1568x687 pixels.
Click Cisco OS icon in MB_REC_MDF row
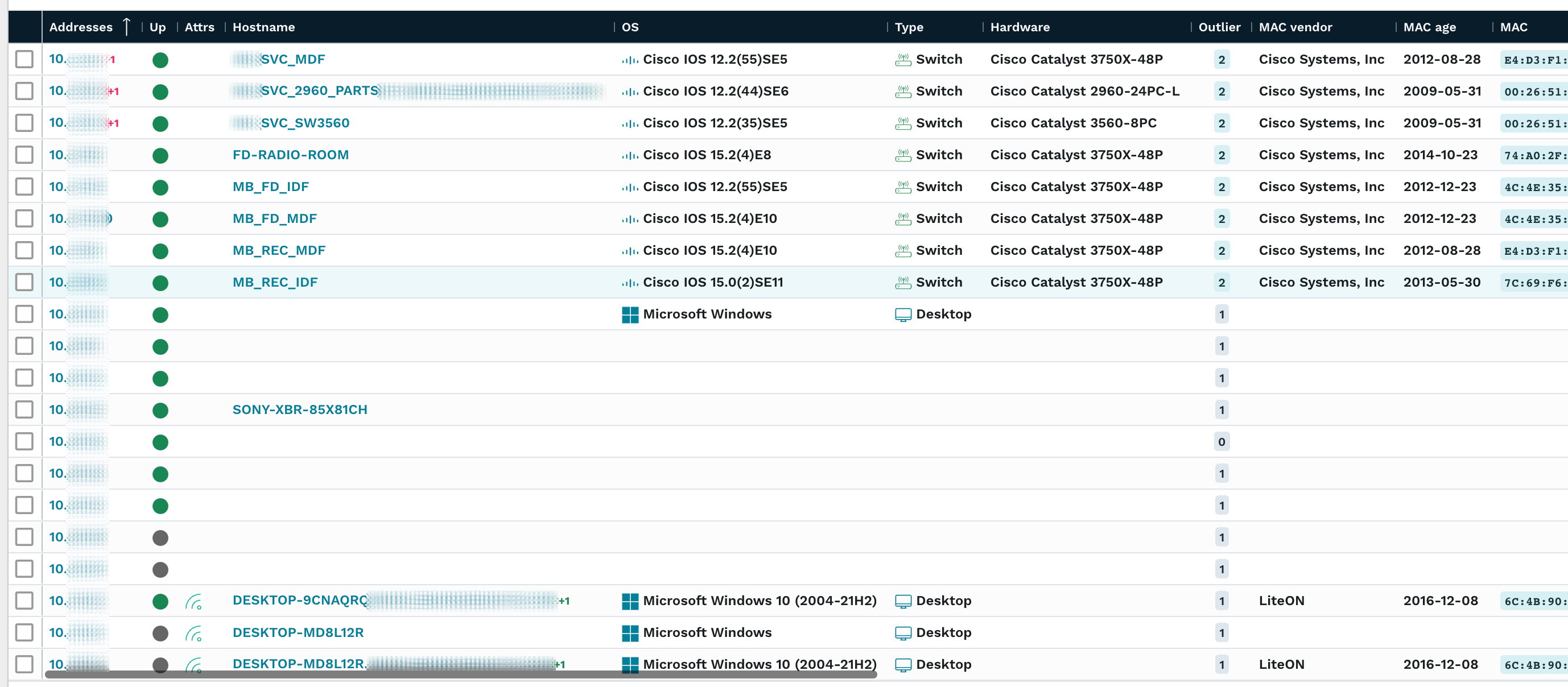(x=630, y=251)
